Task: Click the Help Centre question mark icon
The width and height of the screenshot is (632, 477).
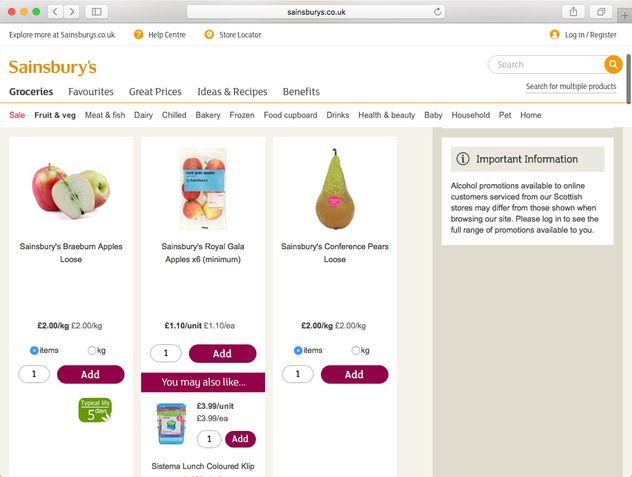Action: (139, 34)
